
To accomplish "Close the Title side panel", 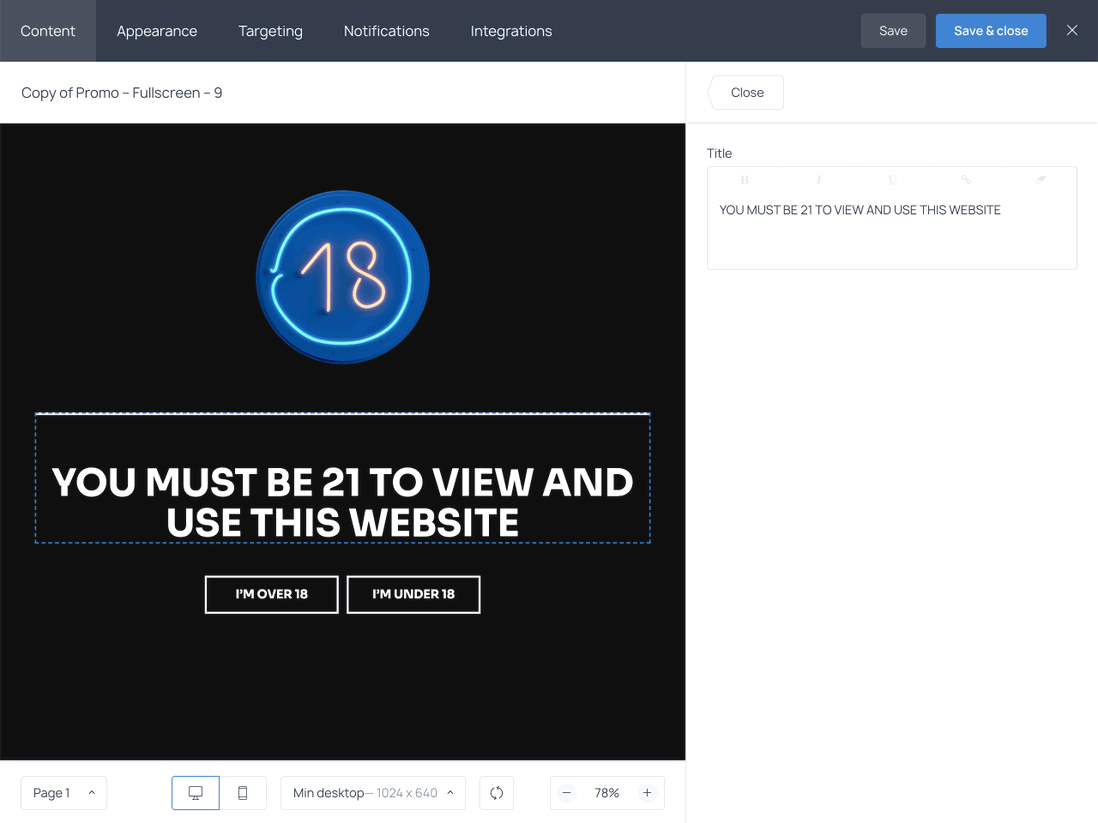I will pyautogui.click(x=745, y=92).
